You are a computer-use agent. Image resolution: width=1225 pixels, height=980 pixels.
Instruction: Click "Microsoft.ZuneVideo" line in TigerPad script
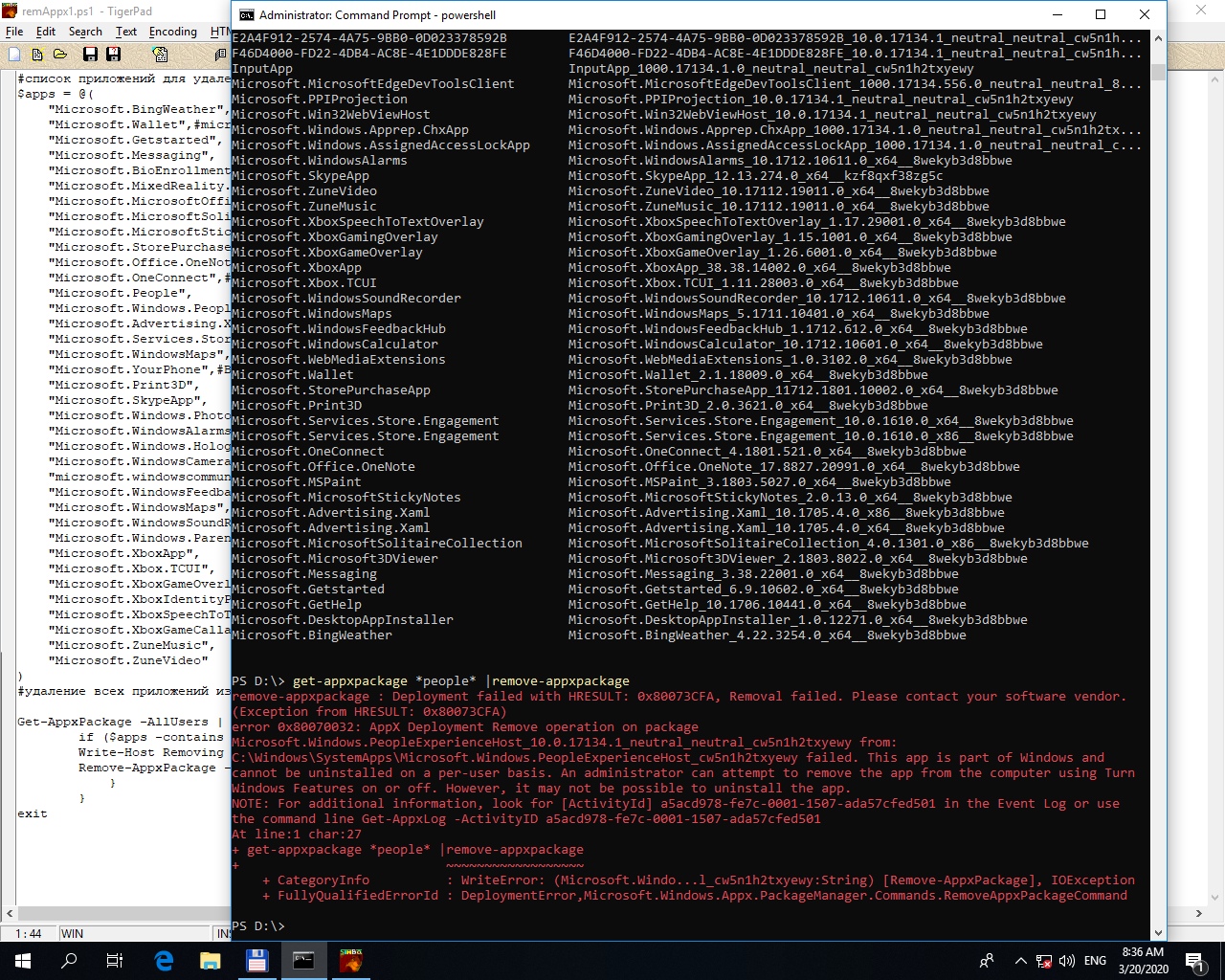point(128,660)
